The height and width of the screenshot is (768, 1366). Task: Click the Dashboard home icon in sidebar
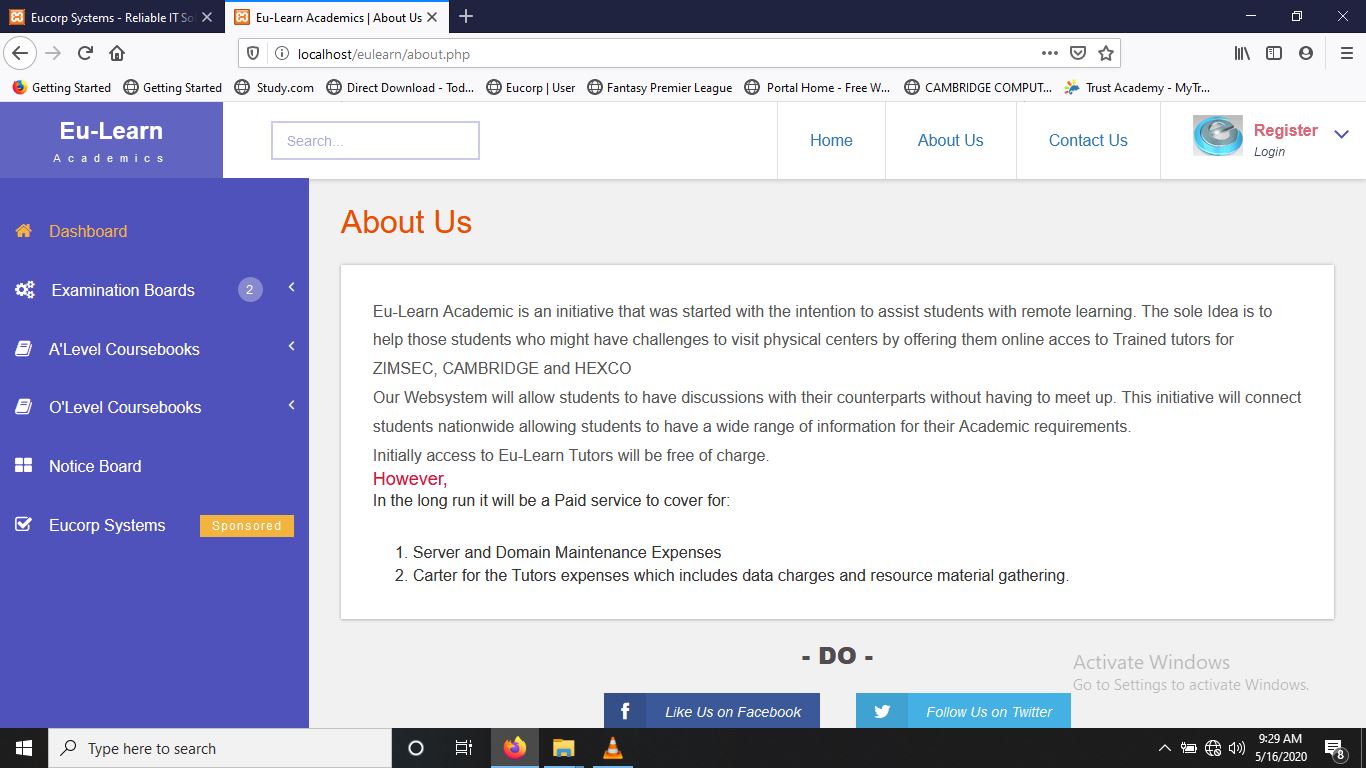coord(23,231)
